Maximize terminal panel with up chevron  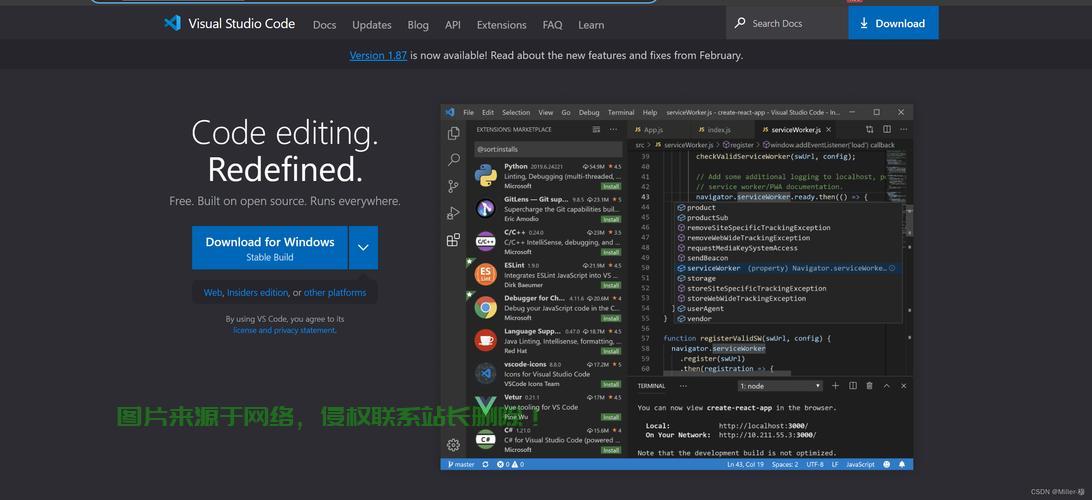coord(887,386)
